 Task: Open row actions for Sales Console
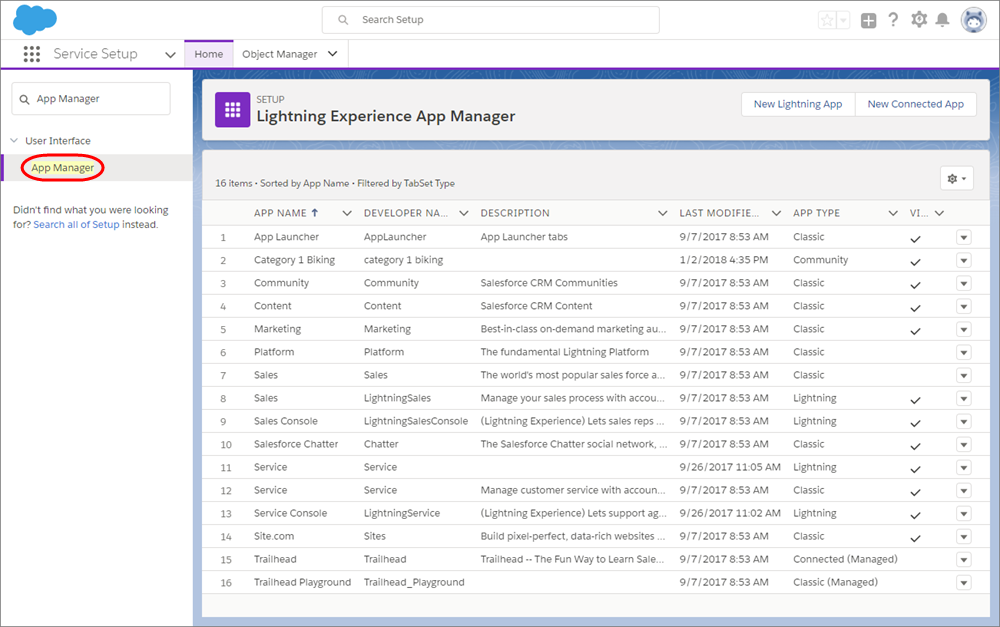964,422
